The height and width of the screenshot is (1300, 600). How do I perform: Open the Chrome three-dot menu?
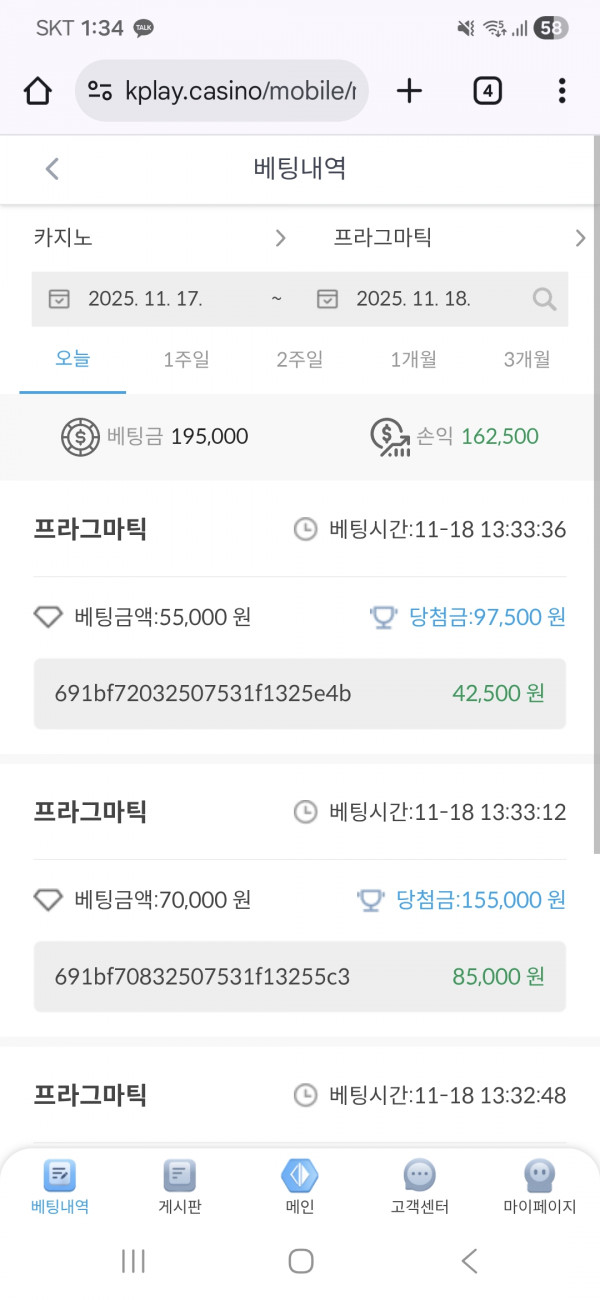562,90
